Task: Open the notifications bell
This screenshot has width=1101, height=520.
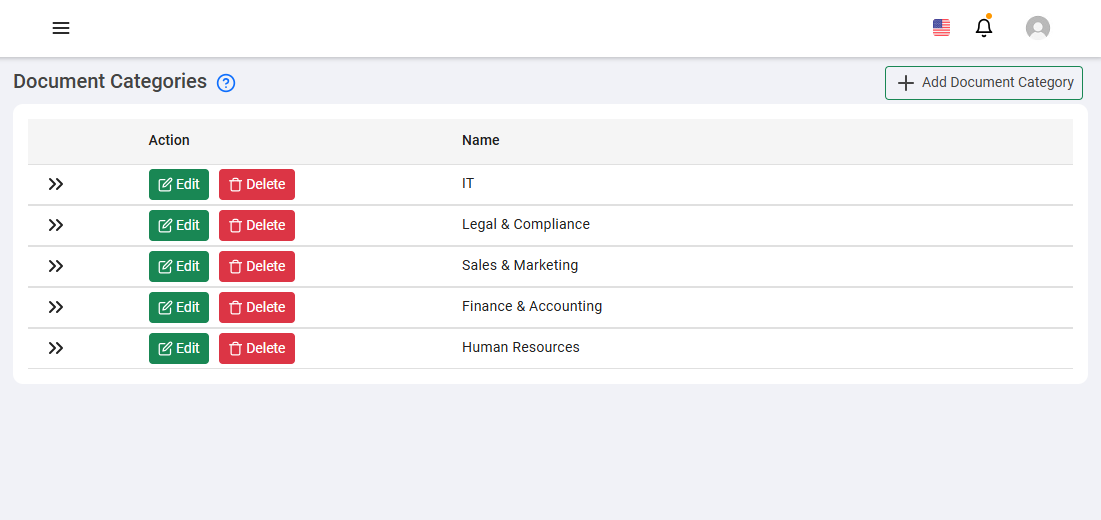Action: coord(984,28)
